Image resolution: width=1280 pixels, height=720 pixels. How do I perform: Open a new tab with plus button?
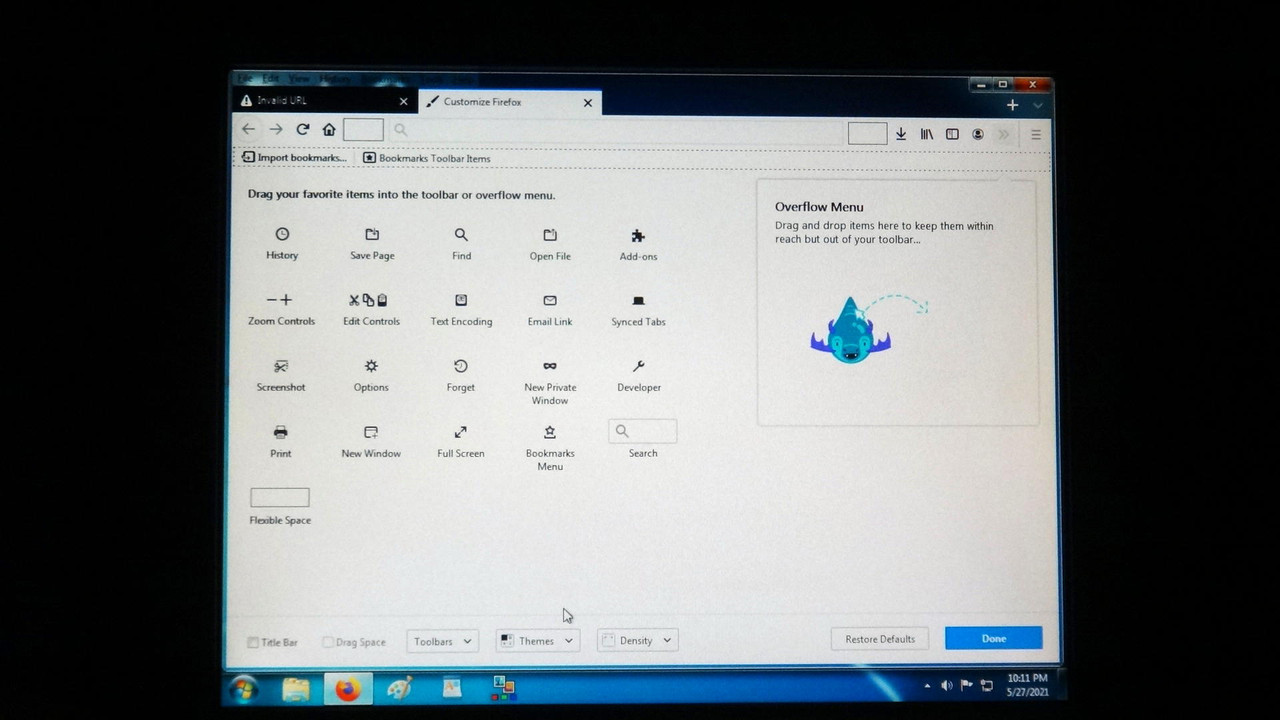pyautogui.click(x=1012, y=105)
